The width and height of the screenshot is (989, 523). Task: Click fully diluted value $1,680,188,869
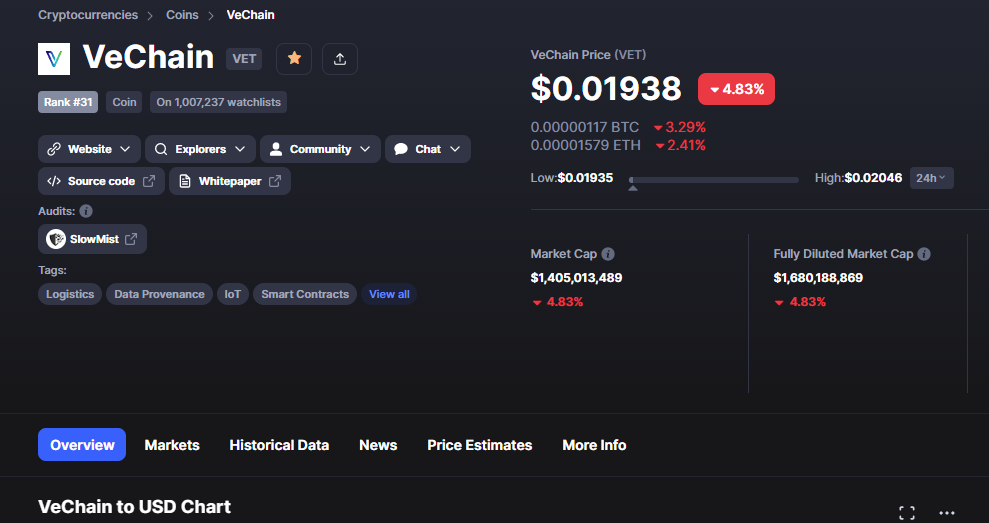(x=818, y=278)
